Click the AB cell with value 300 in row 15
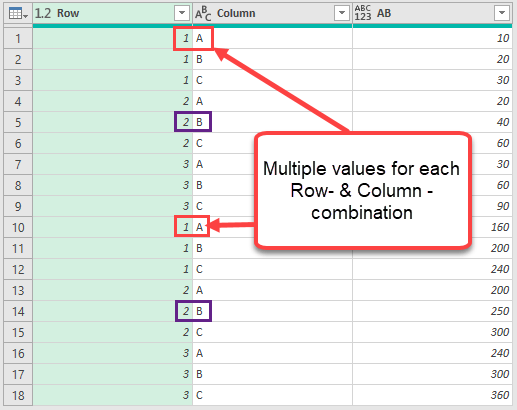 point(432,332)
